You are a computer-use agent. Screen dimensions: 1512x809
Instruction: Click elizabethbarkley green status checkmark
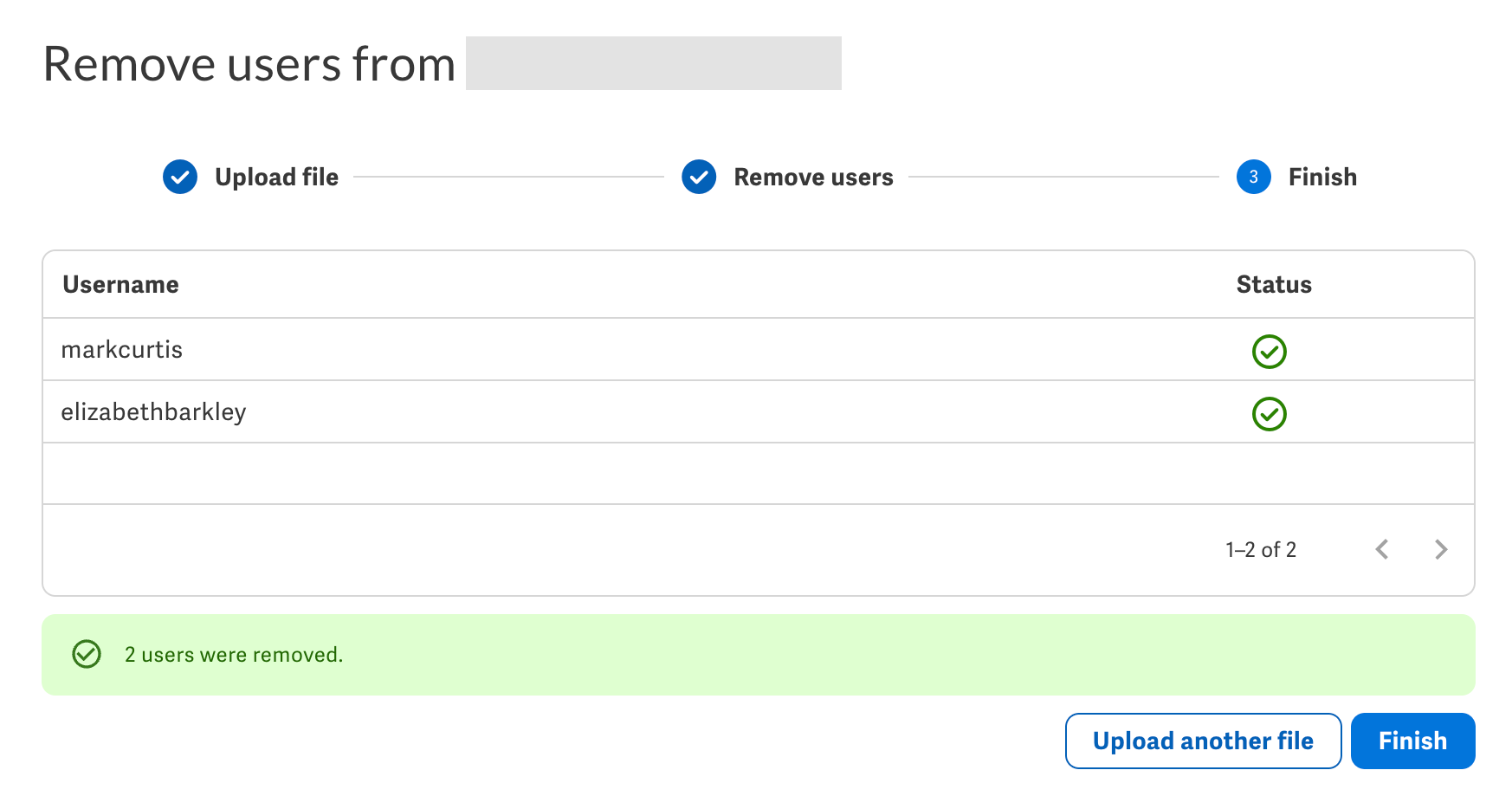click(1270, 414)
